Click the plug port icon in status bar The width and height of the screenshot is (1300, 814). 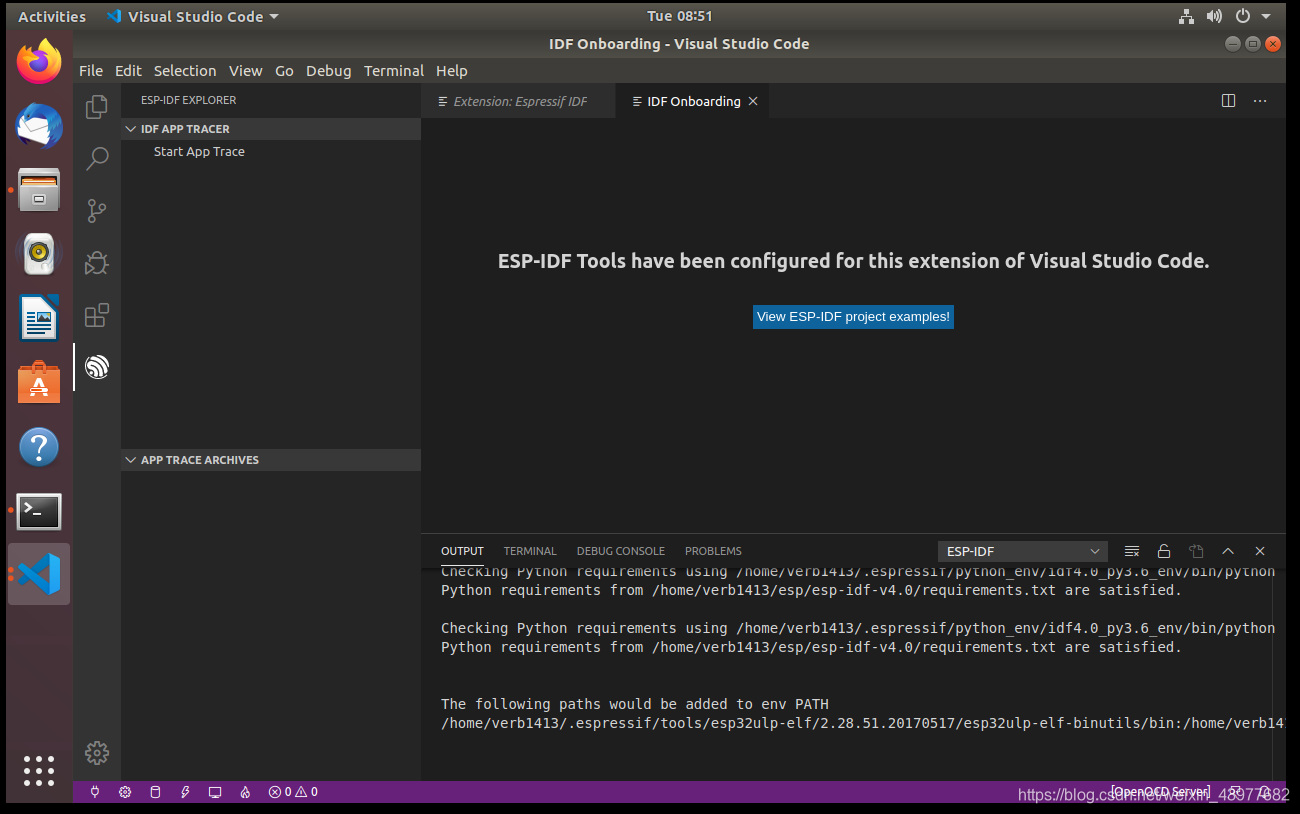95,792
